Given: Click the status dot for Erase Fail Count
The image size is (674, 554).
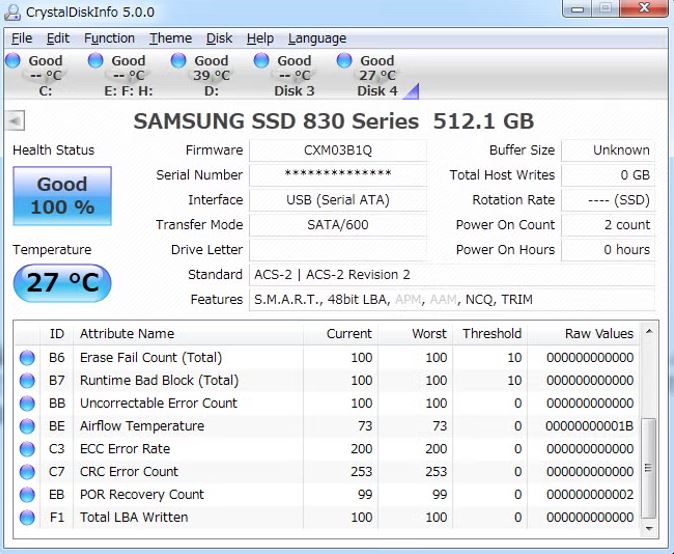Looking at the screenshot, I should point(27,358).
